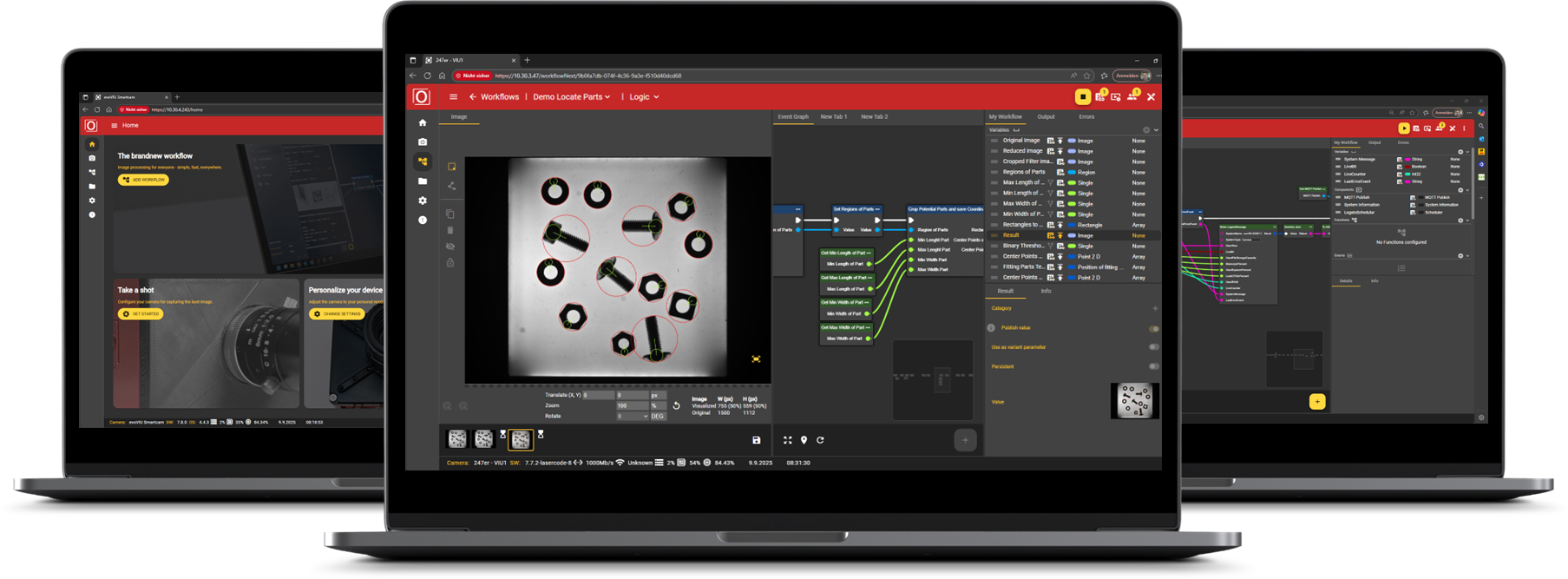Reset image transform with the circular arrow icon
Screen dimensions: 1568x579
pos(676,405)
